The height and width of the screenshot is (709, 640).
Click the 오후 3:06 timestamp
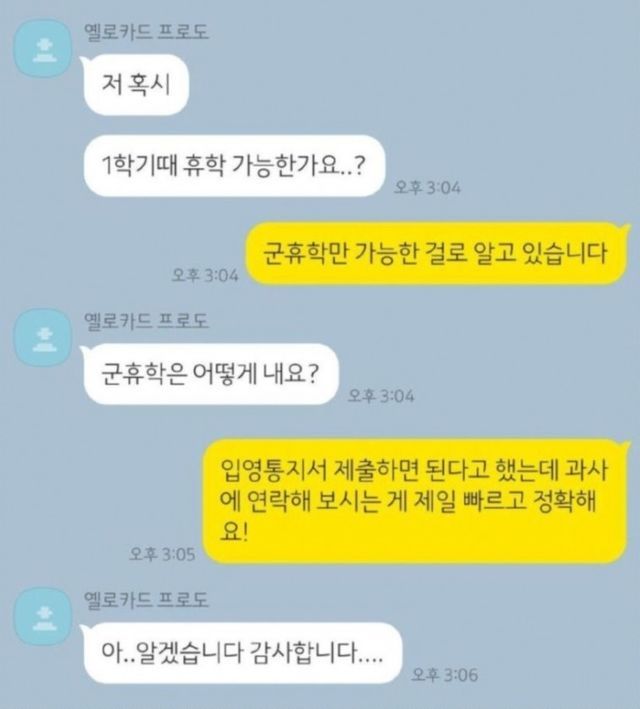click(x=445, y=675)
